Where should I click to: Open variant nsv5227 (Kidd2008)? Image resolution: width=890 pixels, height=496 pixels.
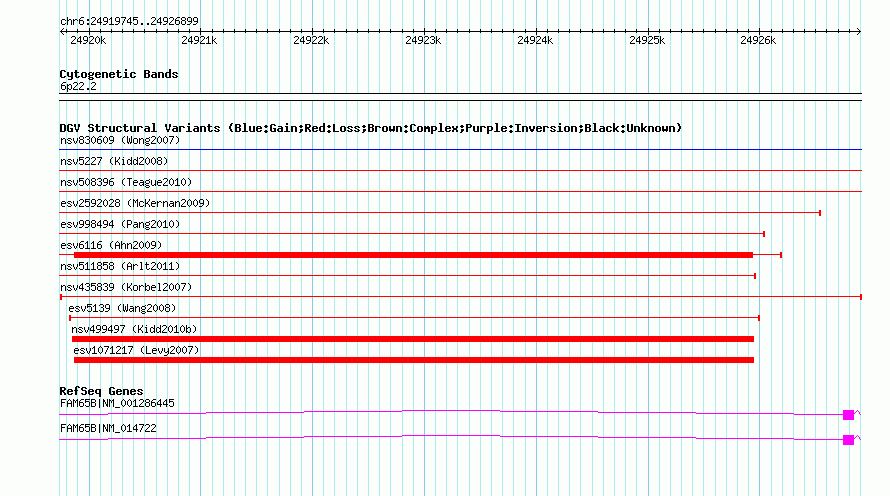114,161
